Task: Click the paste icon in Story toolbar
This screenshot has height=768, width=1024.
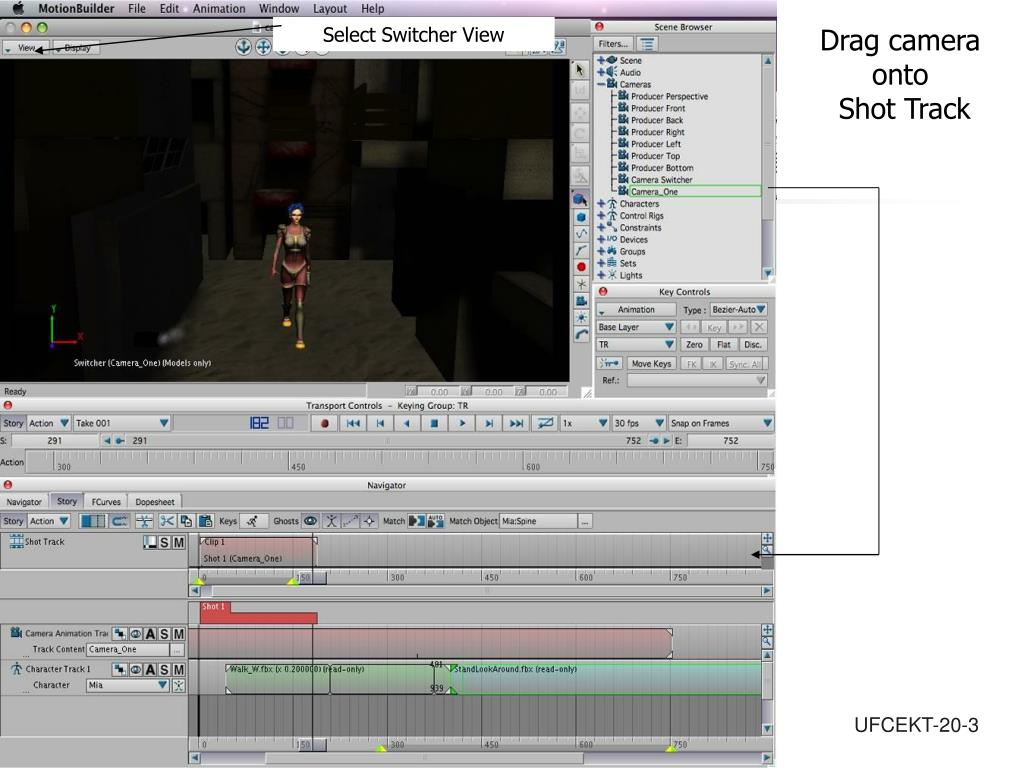Action: point(205,520)
